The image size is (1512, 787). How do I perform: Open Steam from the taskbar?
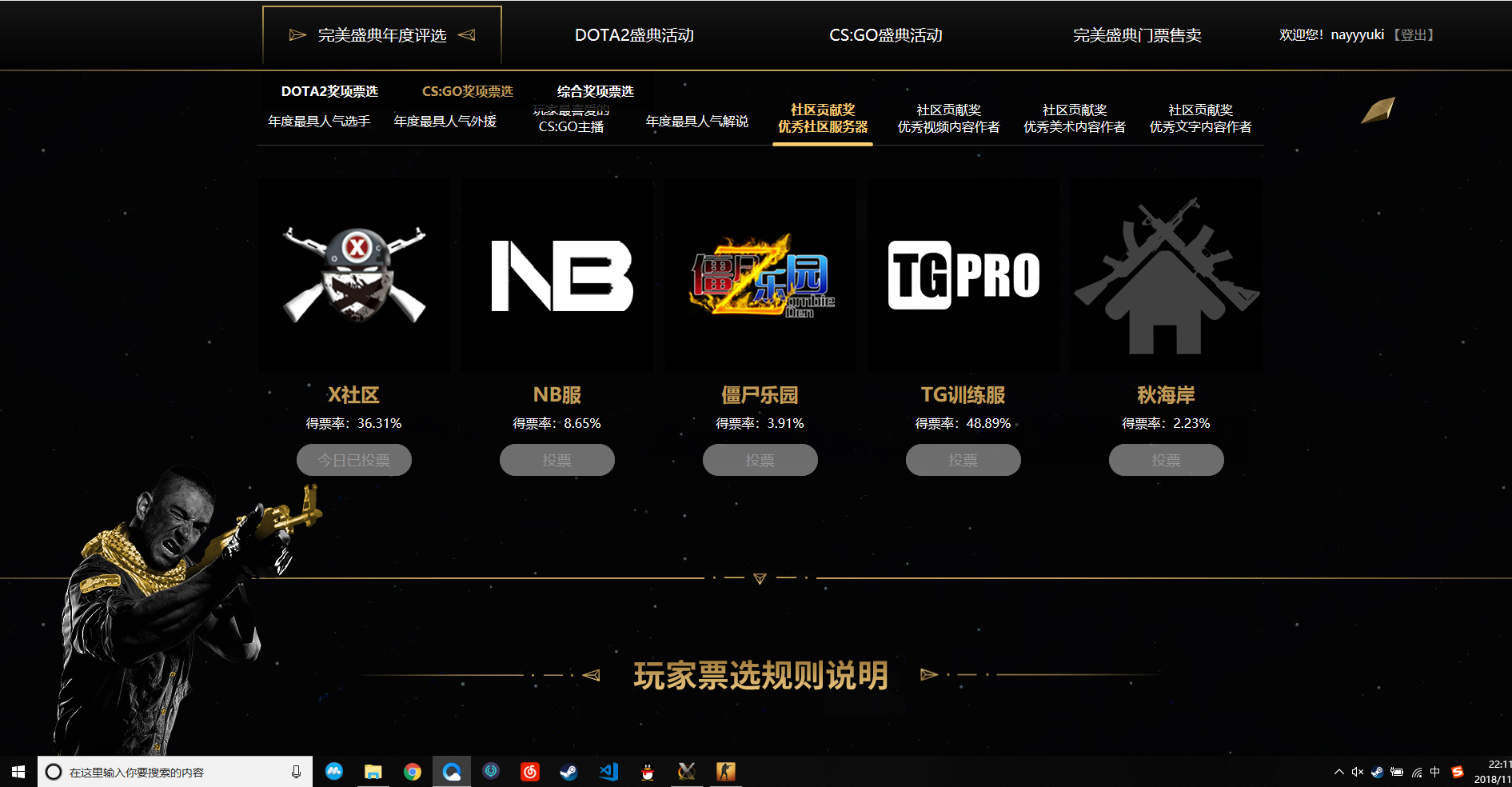coord(569,772)
